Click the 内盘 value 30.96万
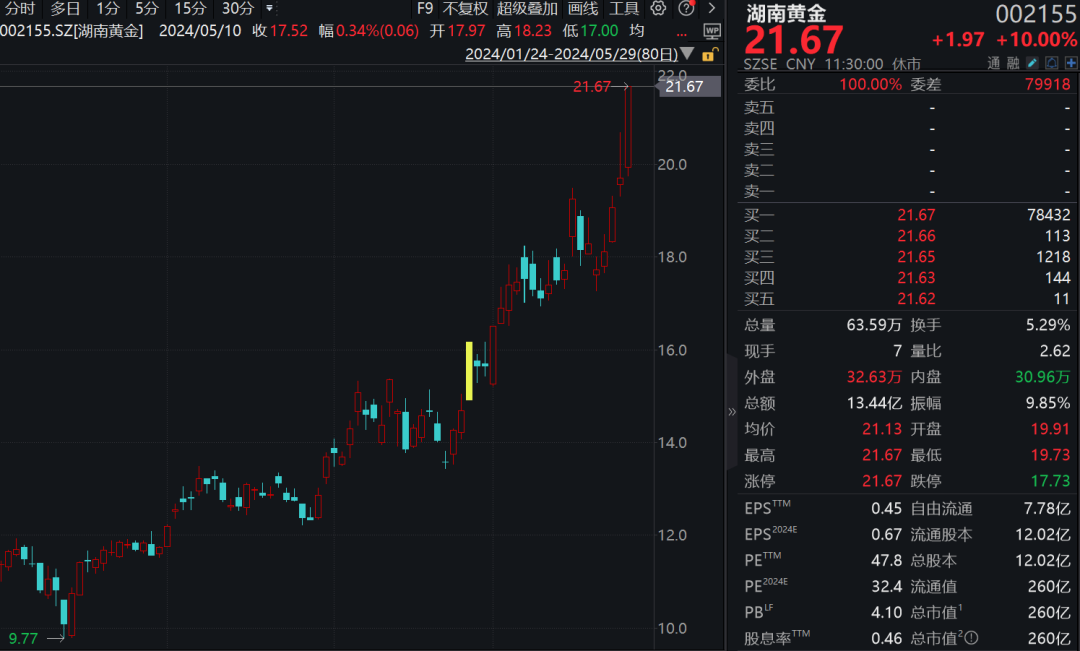 tap(1043, 378)
